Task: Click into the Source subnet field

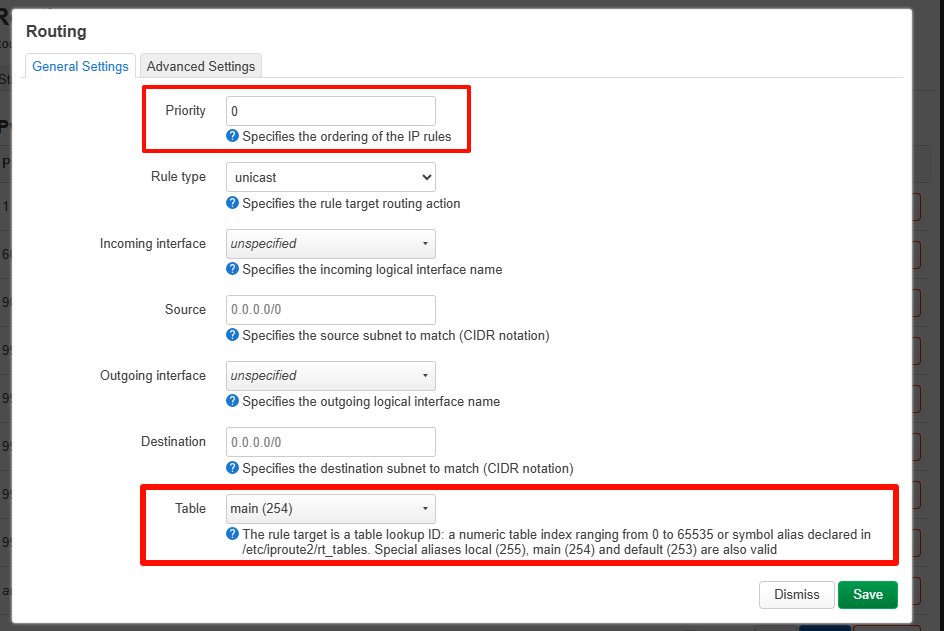Action: click(x=330, y=310)
